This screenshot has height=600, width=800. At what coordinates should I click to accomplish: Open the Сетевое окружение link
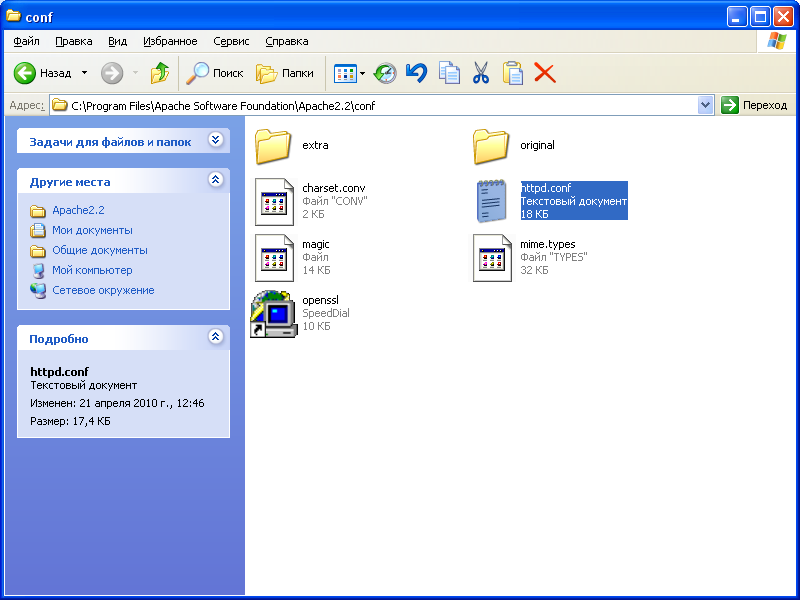click(103, 290)
